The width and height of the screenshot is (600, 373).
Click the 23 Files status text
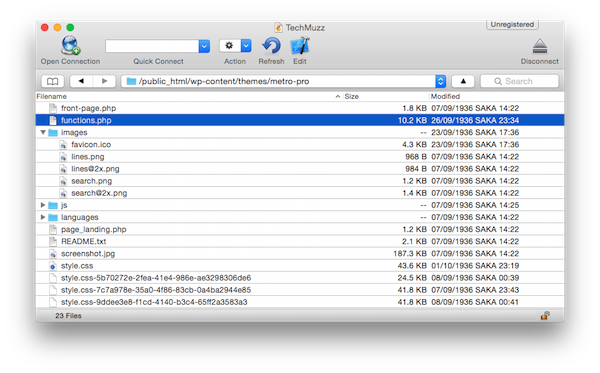tap(68, 316)
